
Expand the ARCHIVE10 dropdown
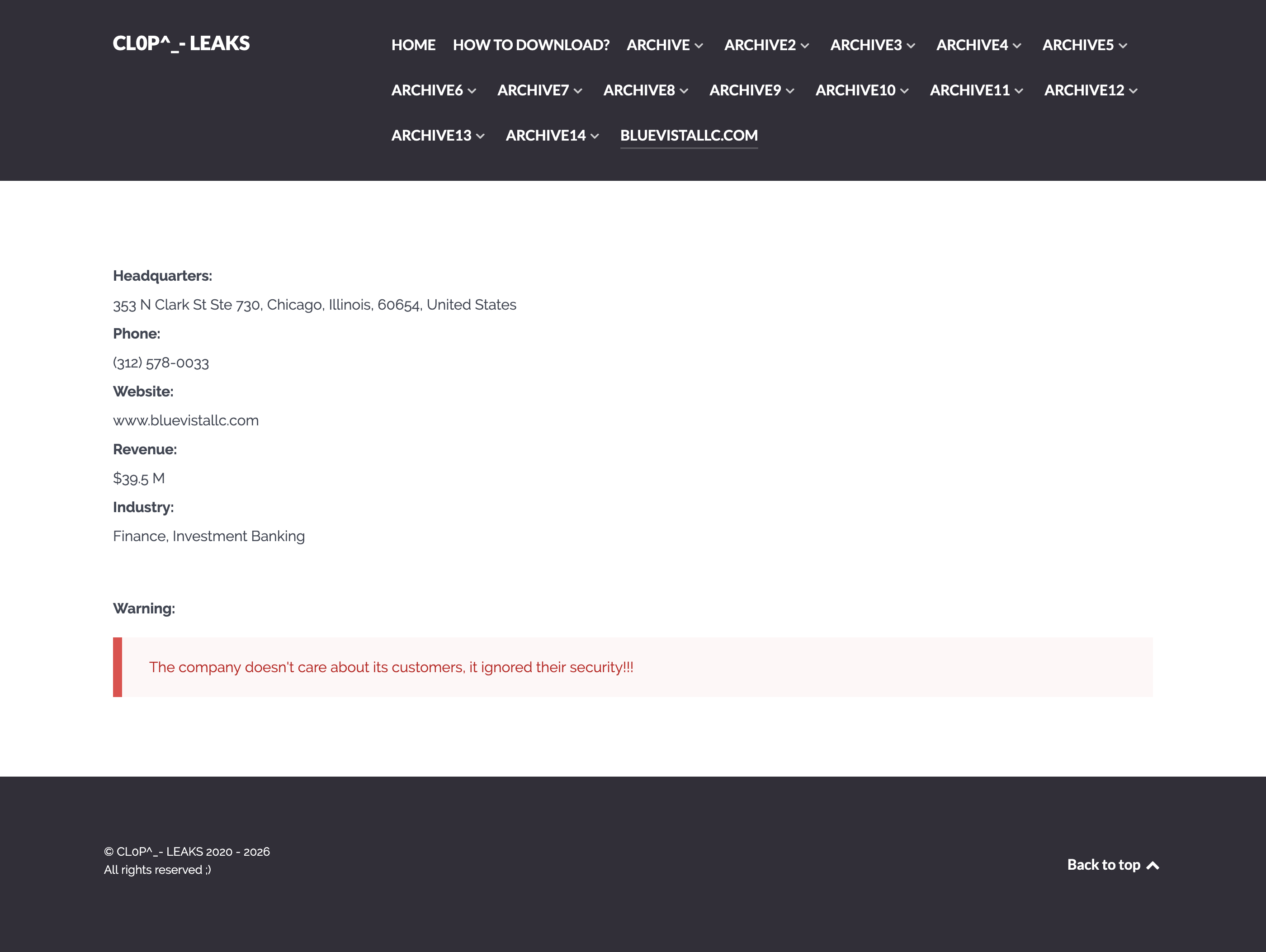click(x=862, y=90)
